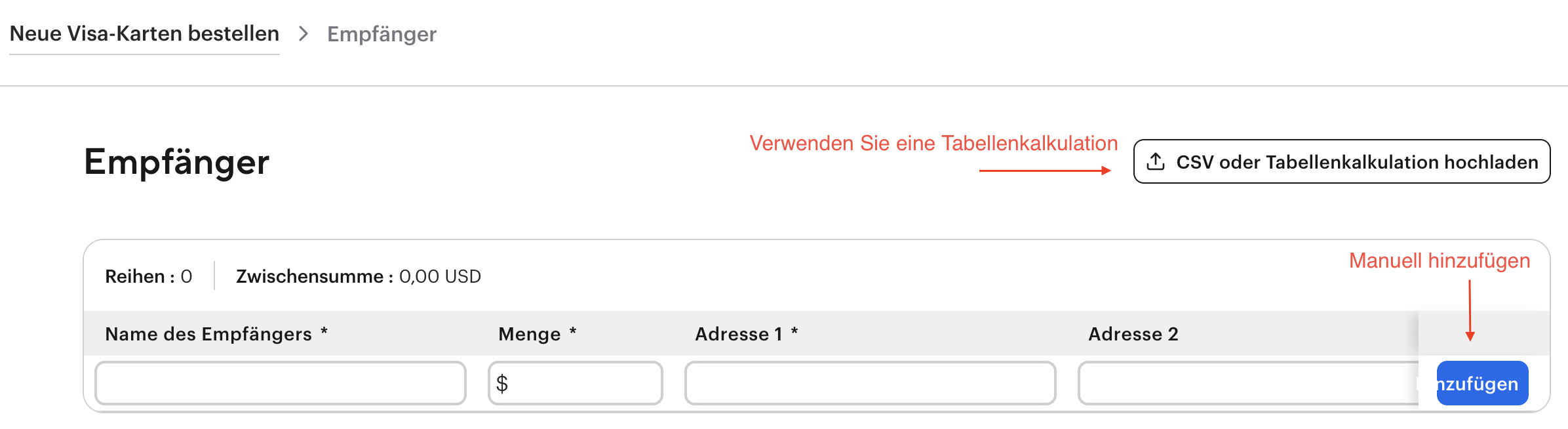This screenshot has height=429, width=1568.
Task: Click the red arrow pointing to the CSV upload button
Action: tap(1045, 171)
